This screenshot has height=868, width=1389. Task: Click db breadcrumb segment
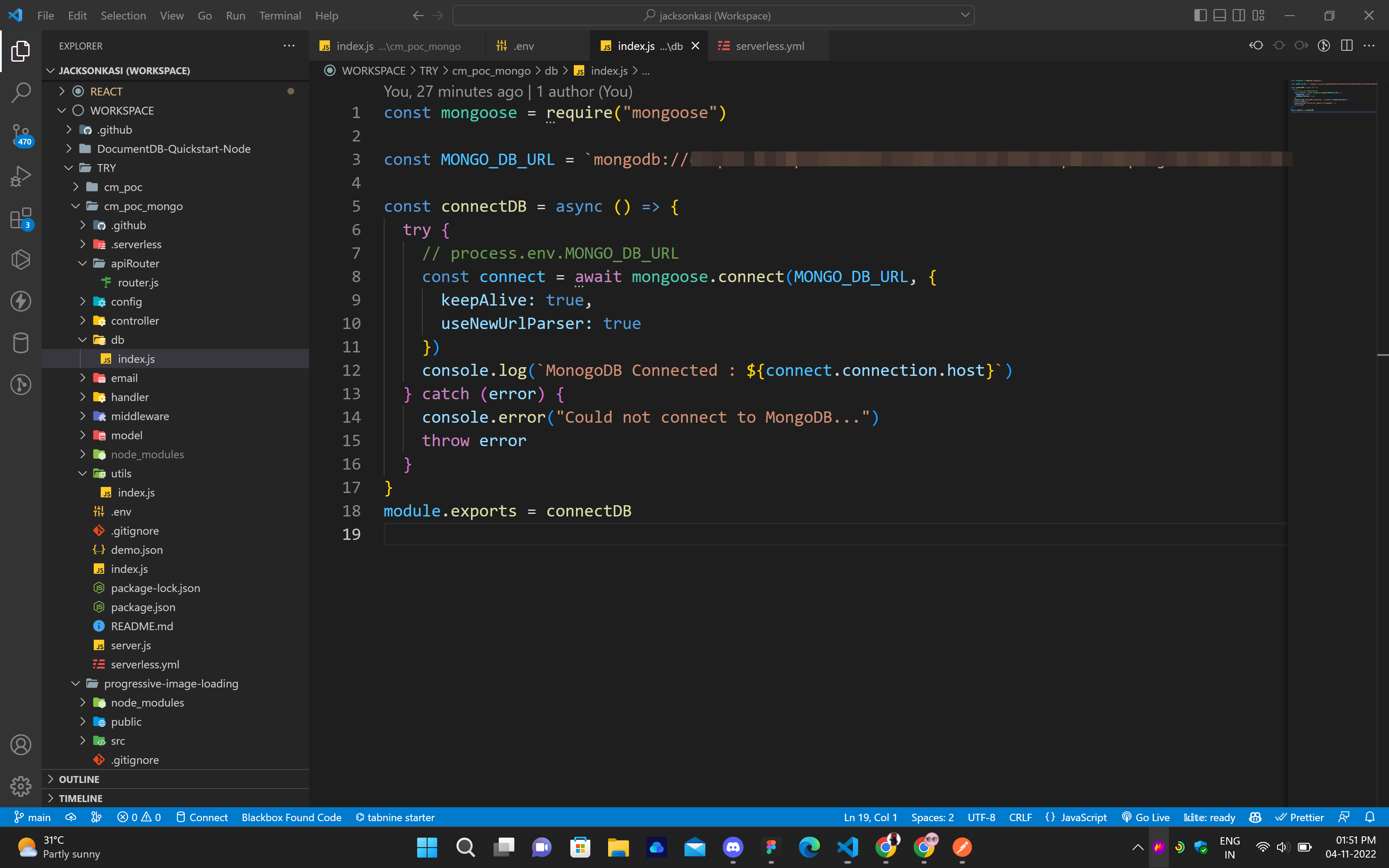[551, 71]
